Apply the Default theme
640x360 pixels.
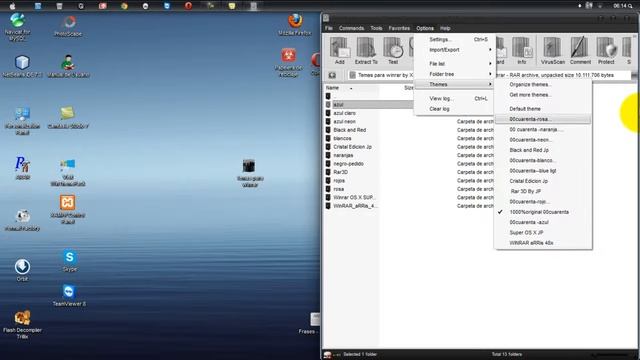[542, 109]
